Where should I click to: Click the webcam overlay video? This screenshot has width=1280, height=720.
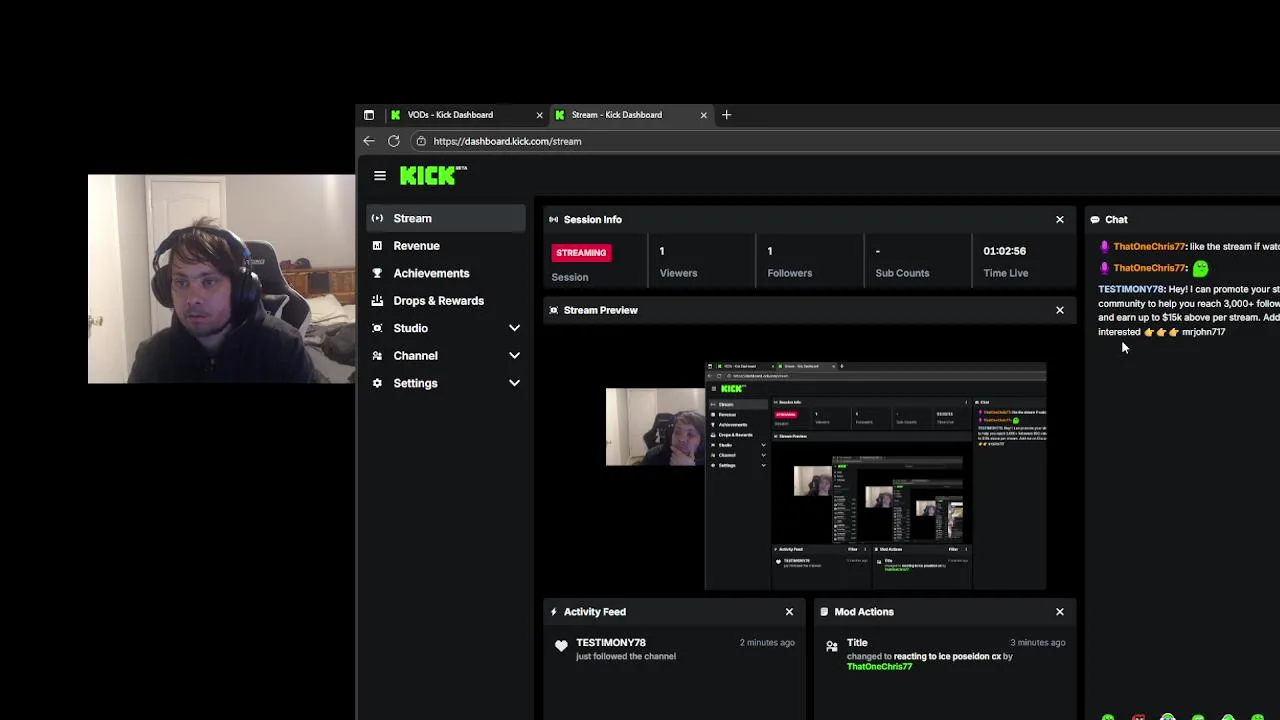click(221, 279)
